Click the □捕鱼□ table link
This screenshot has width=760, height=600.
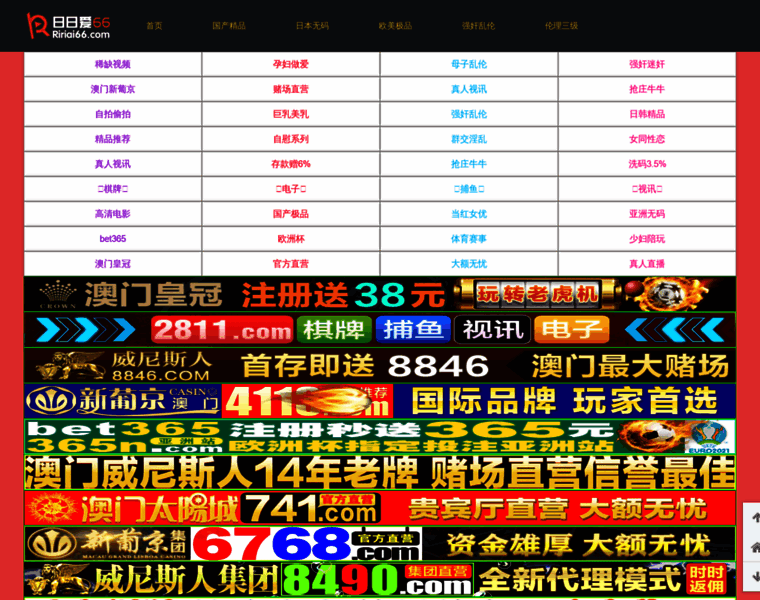tap(469, 189)
